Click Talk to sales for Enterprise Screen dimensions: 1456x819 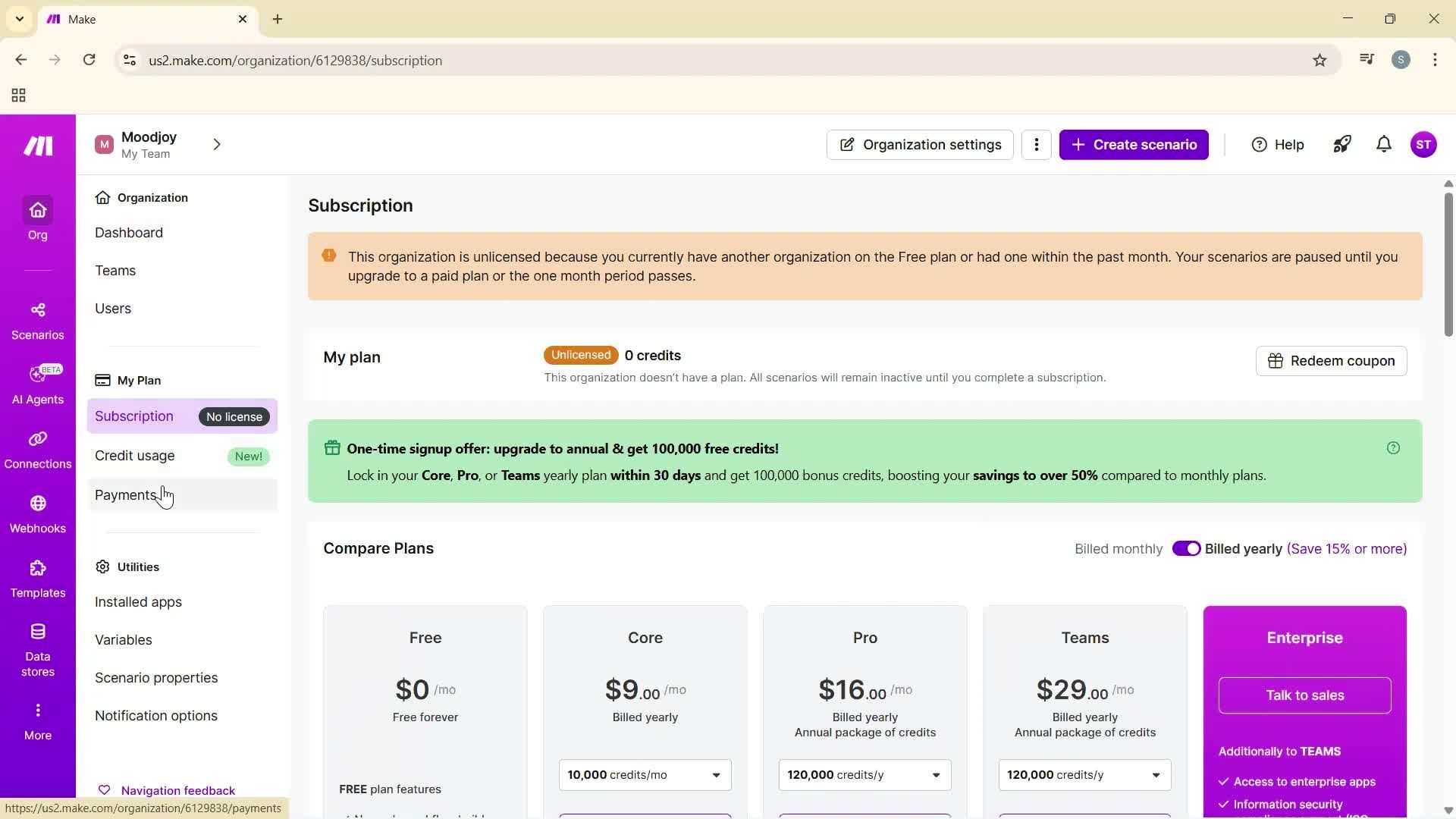tap(1304, 695)
